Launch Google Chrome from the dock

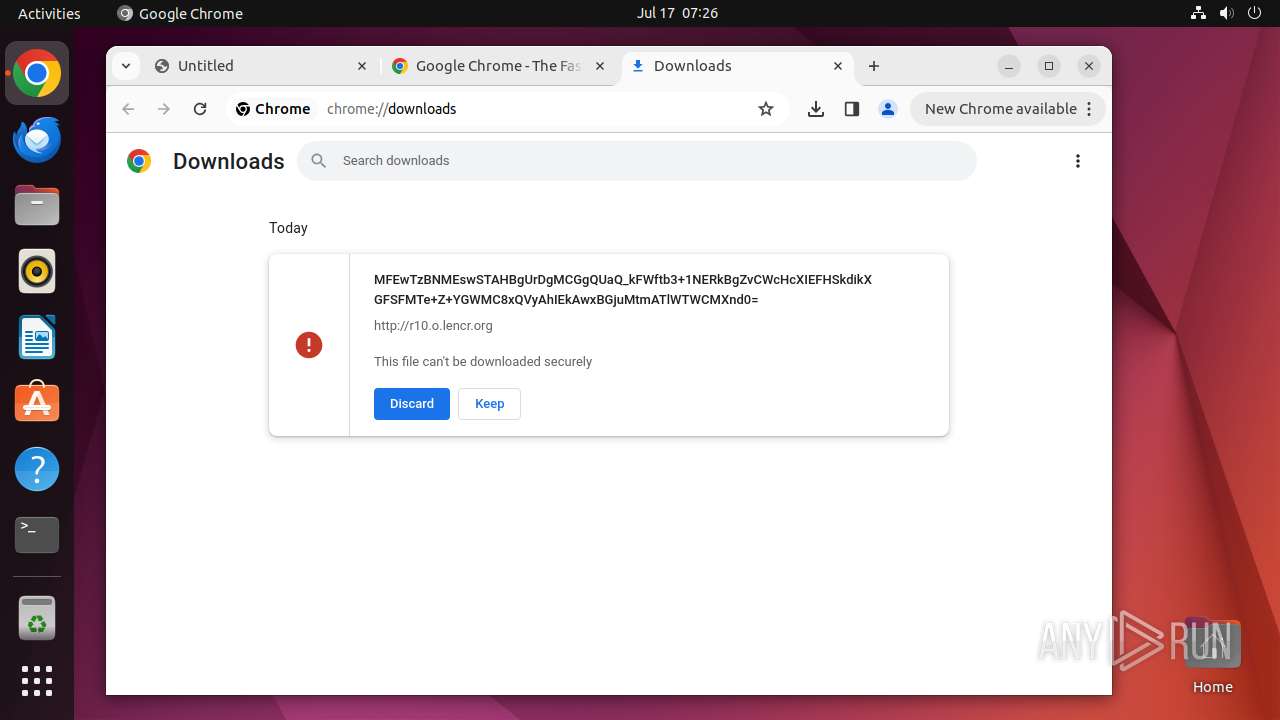point(37,73)
